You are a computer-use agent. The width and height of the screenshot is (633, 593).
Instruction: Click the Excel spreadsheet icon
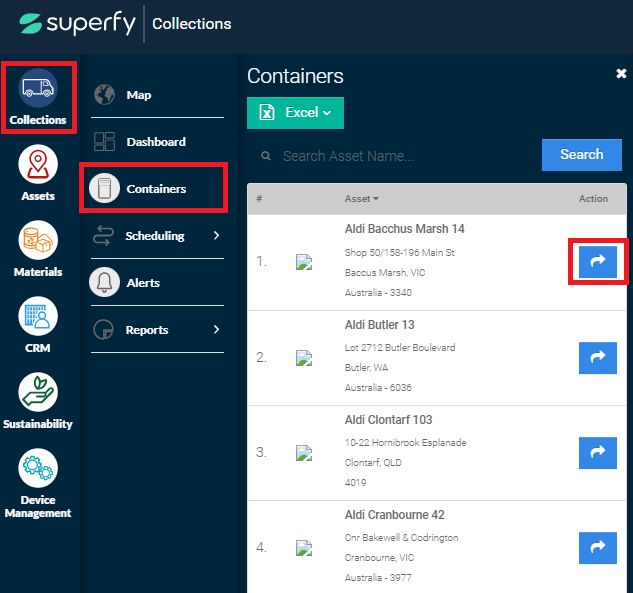pyautogui.click(x=267, y=112)
